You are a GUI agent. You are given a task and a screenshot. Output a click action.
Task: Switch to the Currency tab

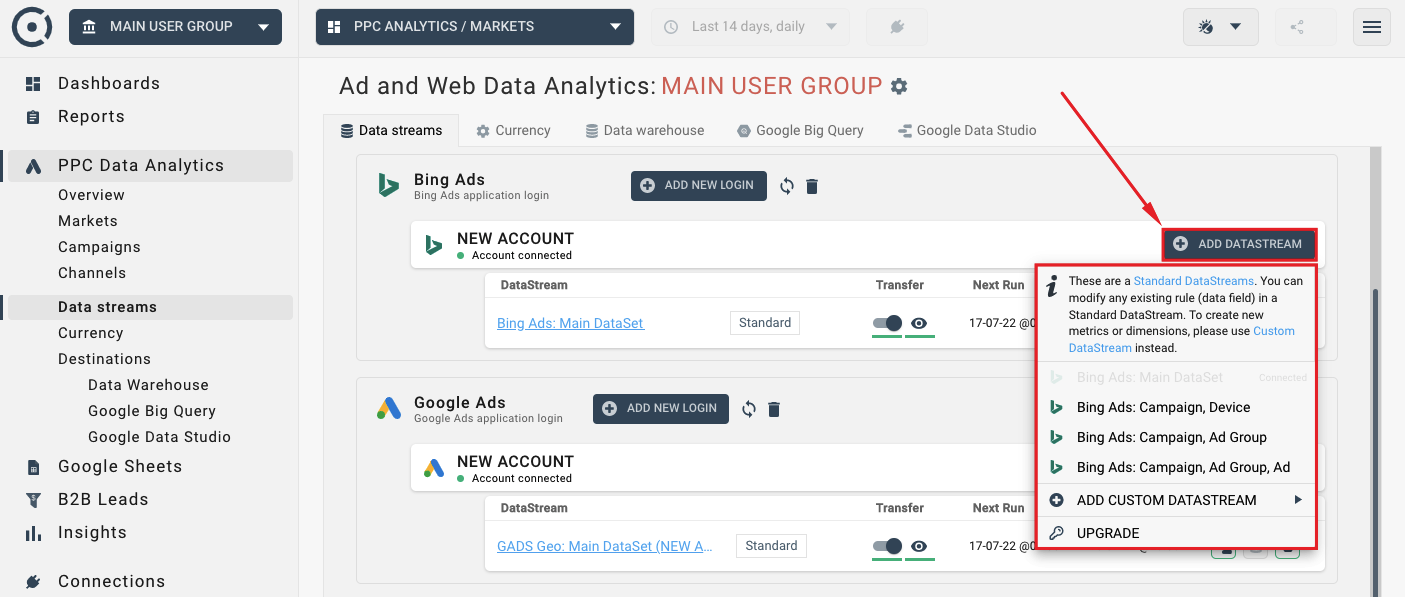click(513, 130)
